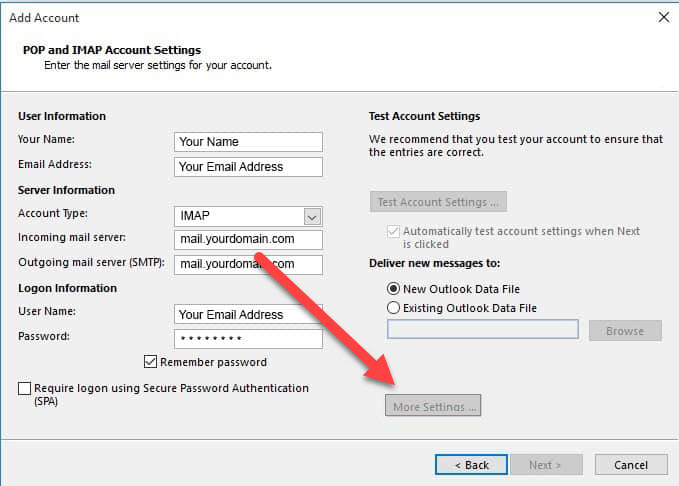Click the Outgoing mail server (SMTP) field
Image resolution: width=679 pixels, height=486 pixels.
pyautogui.click(x=248, y=264)
